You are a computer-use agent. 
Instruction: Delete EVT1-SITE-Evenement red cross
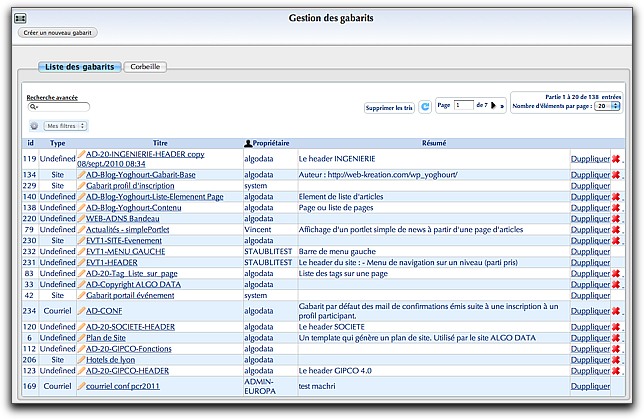[x=616, y=240]
